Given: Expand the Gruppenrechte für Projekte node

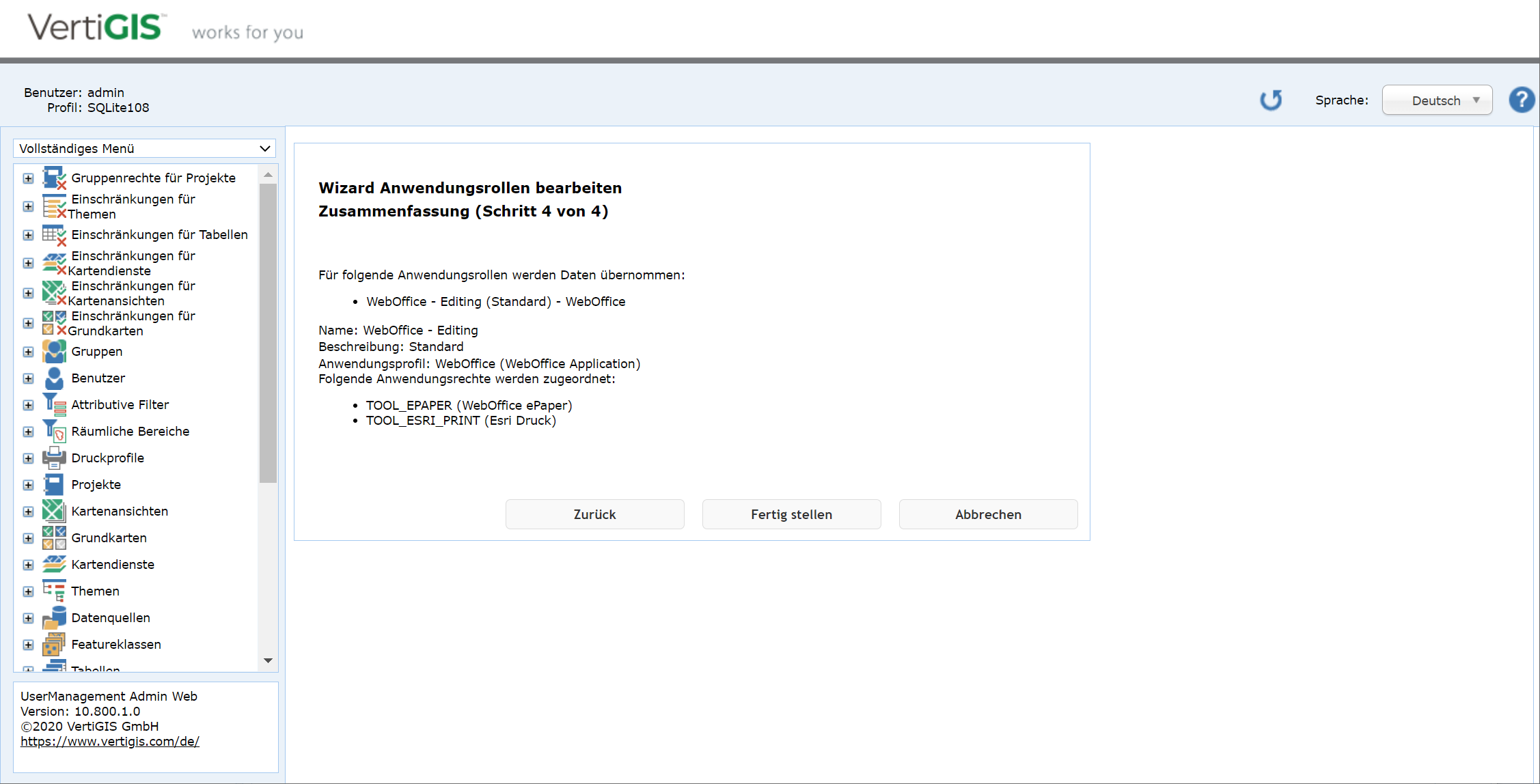Looking at the screenshot, I should coord(28,178).
